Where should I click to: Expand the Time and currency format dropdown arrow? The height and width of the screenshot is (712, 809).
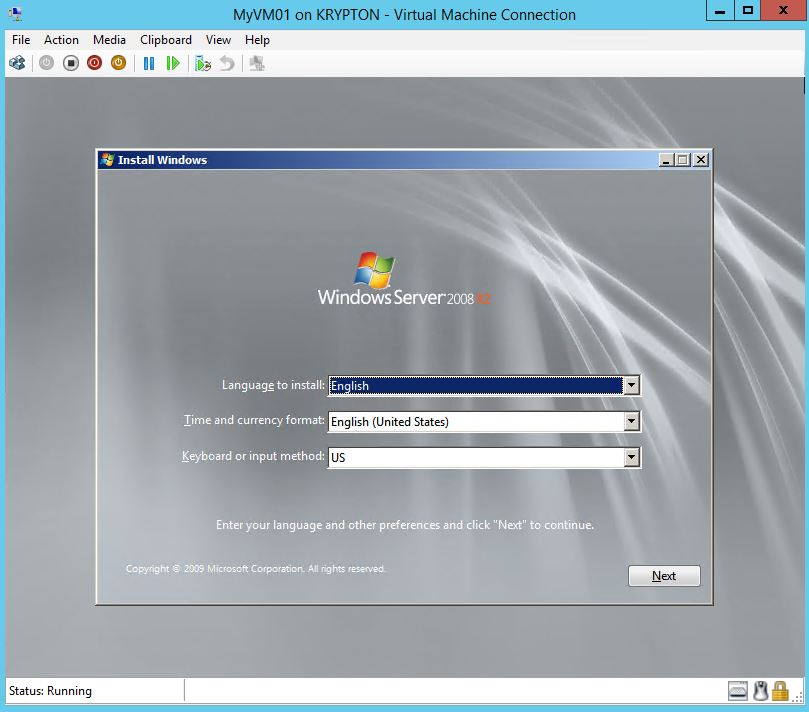631,422
